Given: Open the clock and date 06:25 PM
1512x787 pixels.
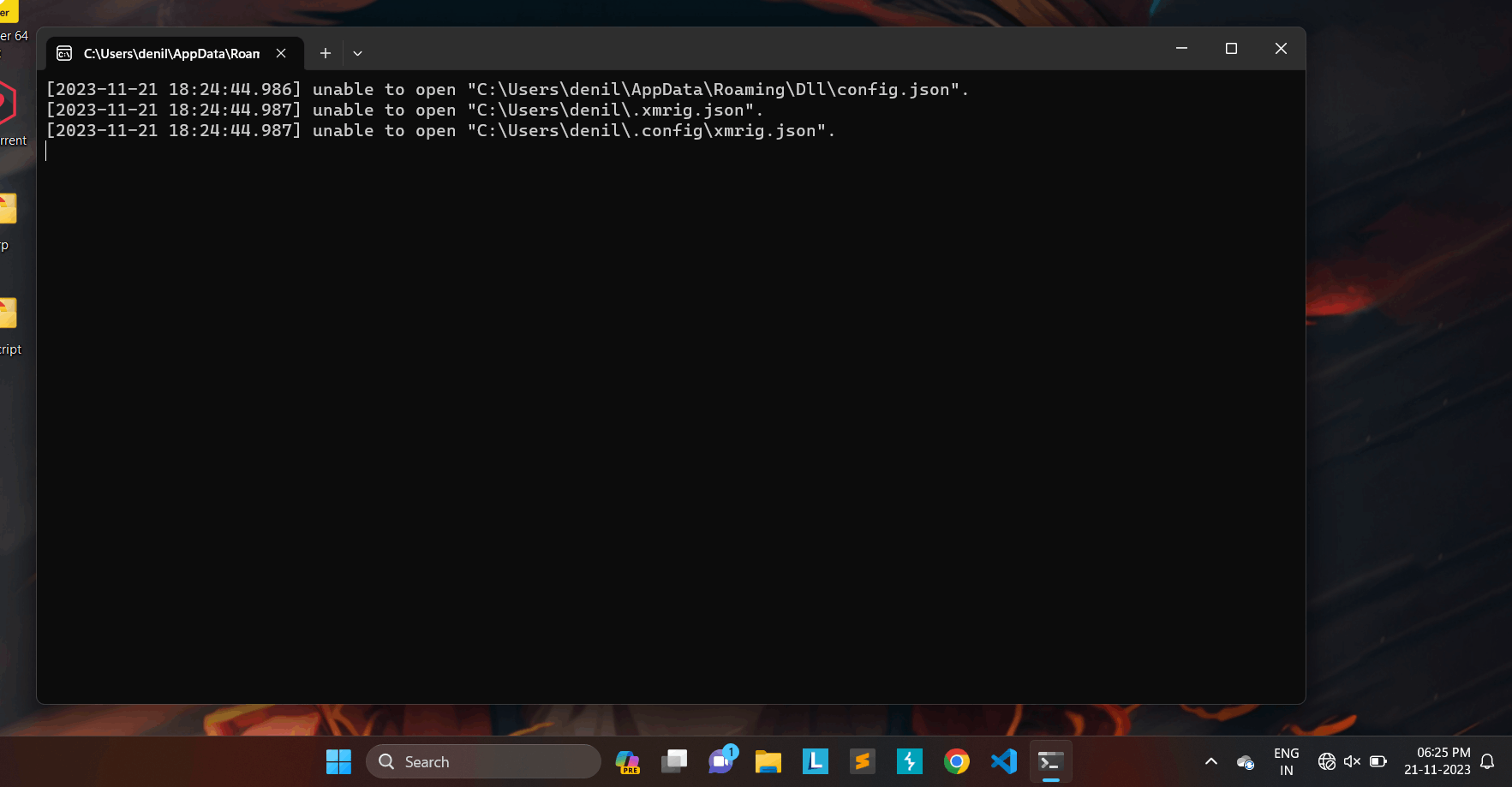Looking at the screenshot, I should point(1437,761).
